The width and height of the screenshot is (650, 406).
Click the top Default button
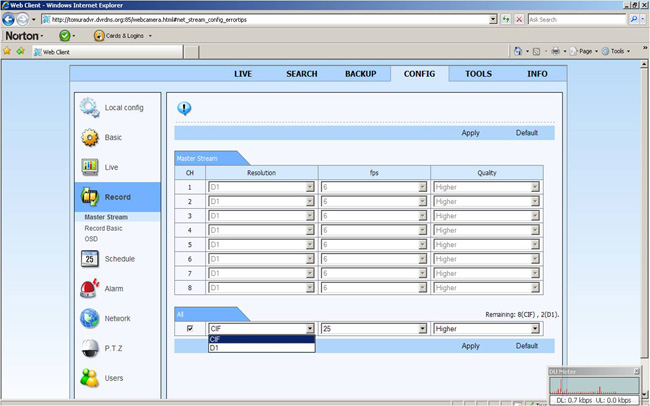527,133
